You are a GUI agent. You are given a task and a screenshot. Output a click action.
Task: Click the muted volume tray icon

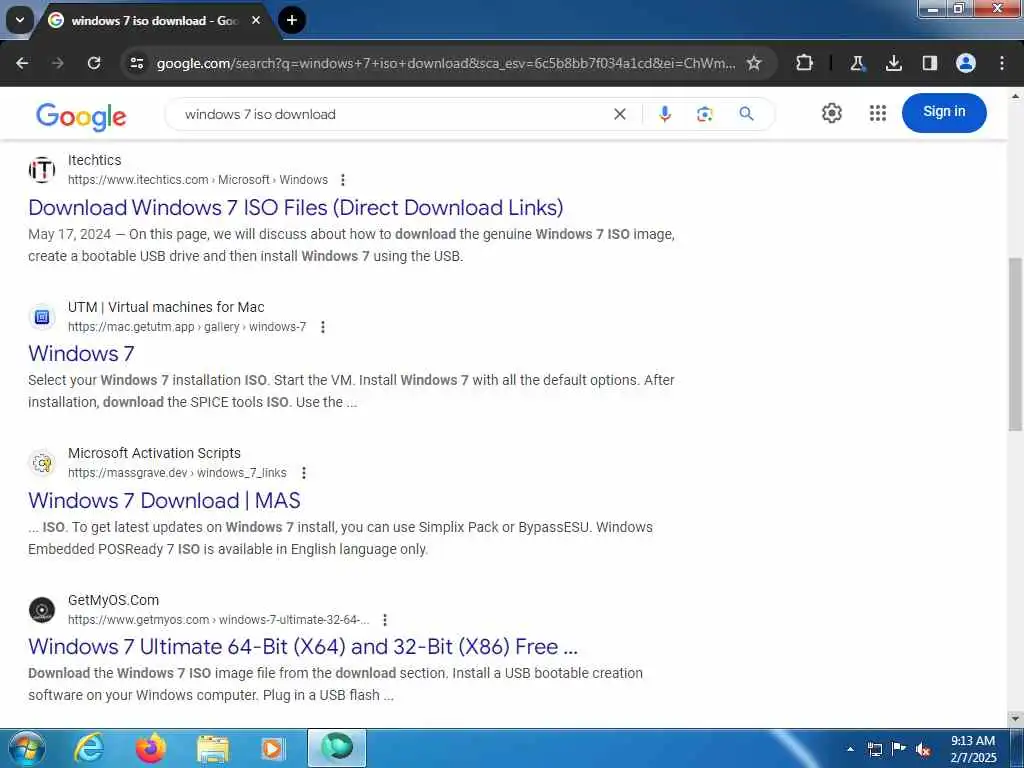[923, 749]
